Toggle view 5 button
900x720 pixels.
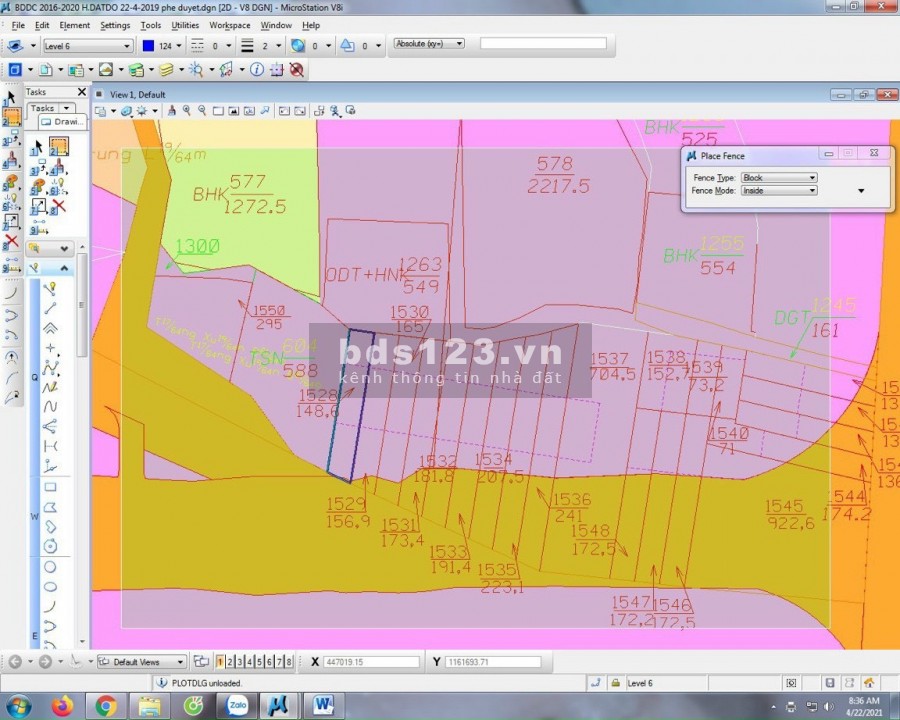coord(259,662)
